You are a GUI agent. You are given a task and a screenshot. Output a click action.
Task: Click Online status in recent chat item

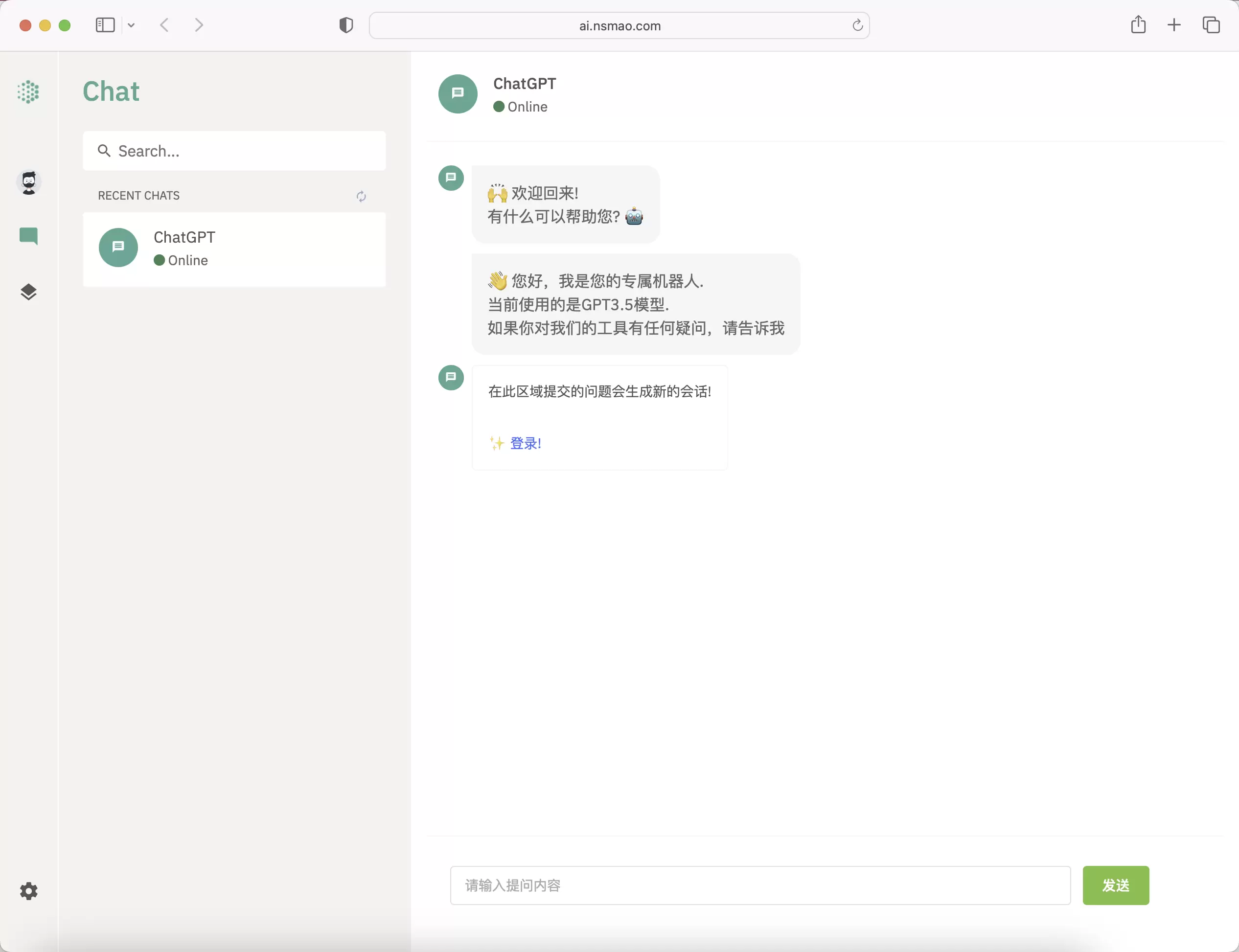(x=181, y=260)
